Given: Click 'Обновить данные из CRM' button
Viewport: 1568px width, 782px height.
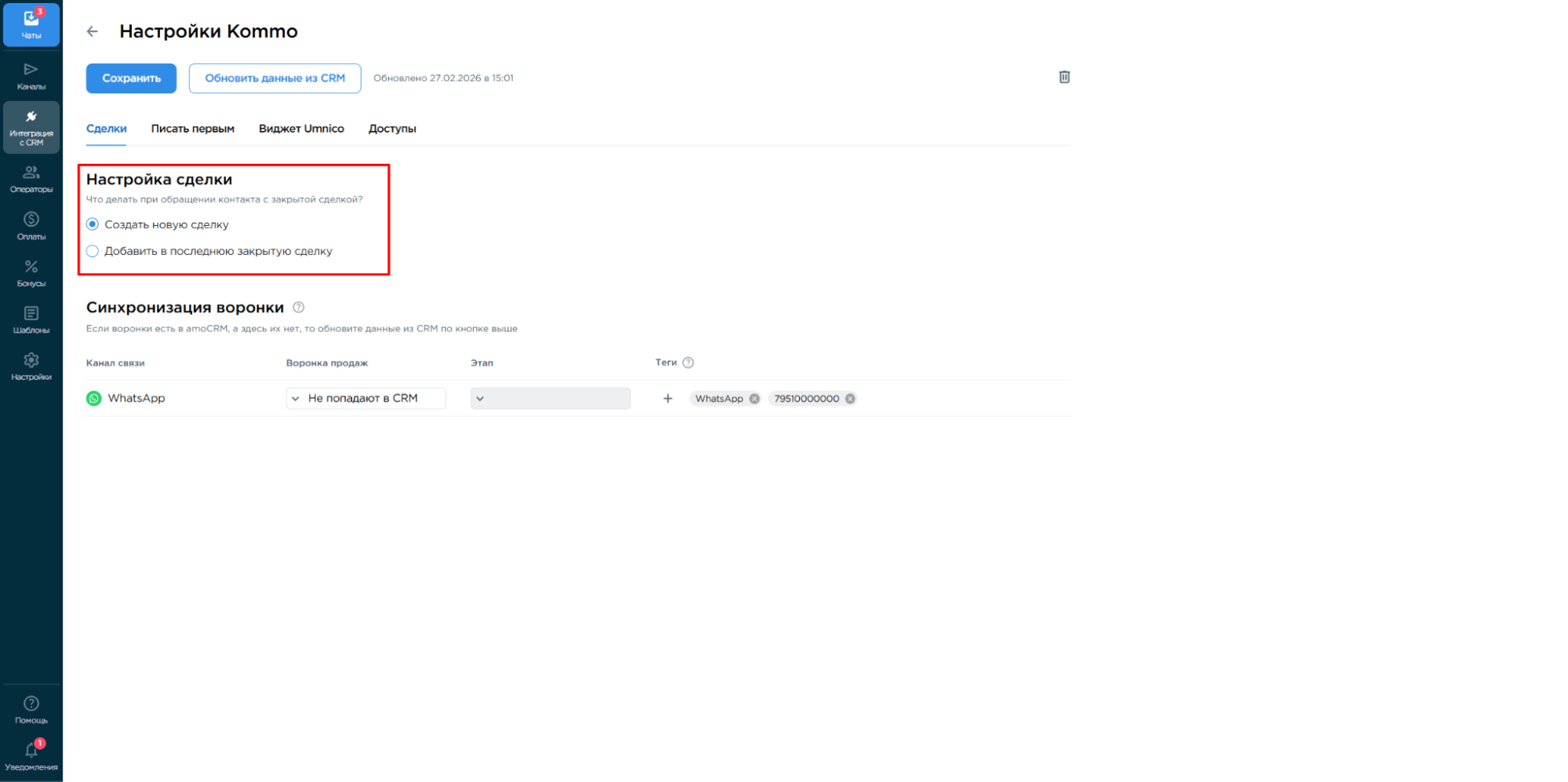Looking at the screenshot, I should pyautogui.click(x=275, y=78).
